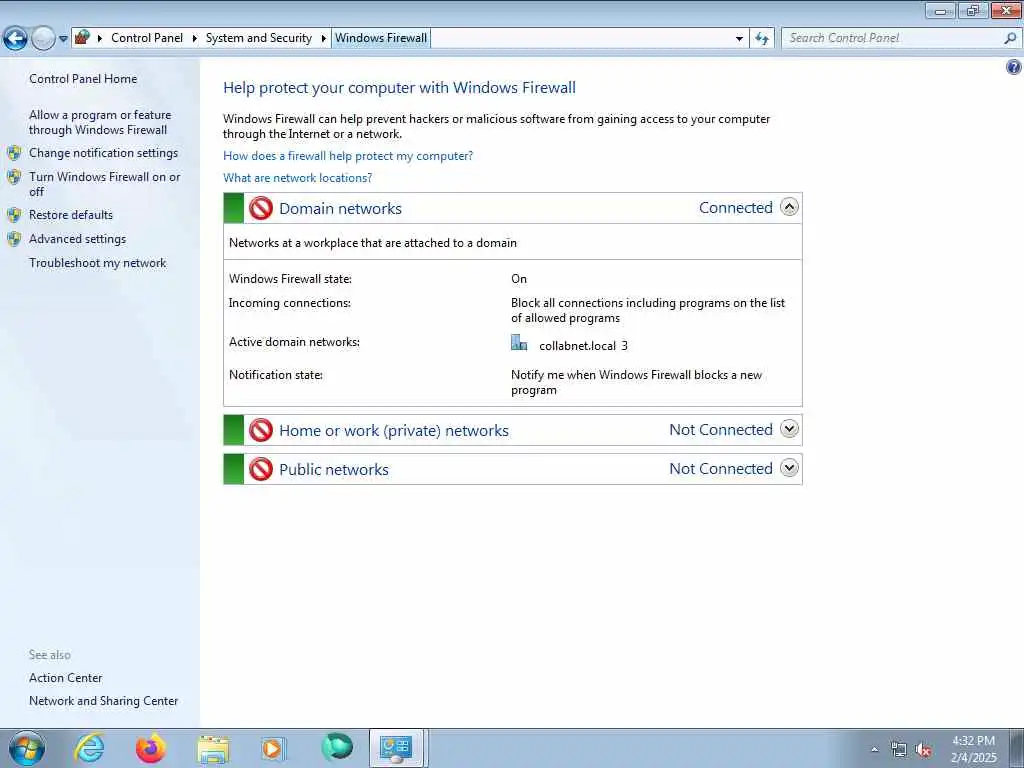The height and width of the screenshot is (768, 1024).
Task: Select Control Panel in the breadcrumb path
Action: [x=147, y=38]
